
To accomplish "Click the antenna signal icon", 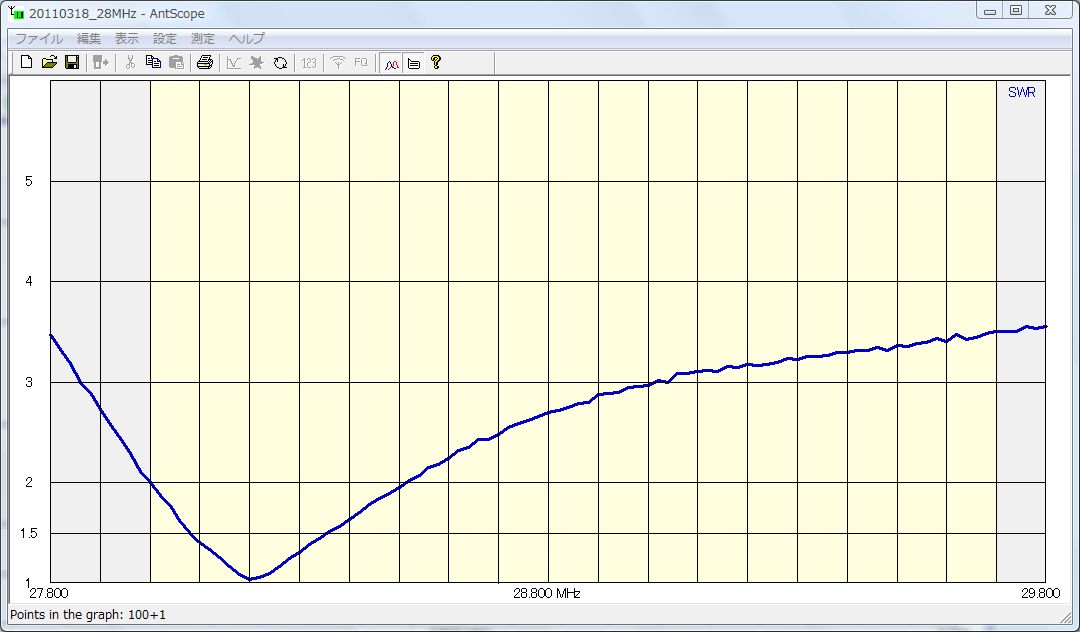I will click(x=338, y=63).
